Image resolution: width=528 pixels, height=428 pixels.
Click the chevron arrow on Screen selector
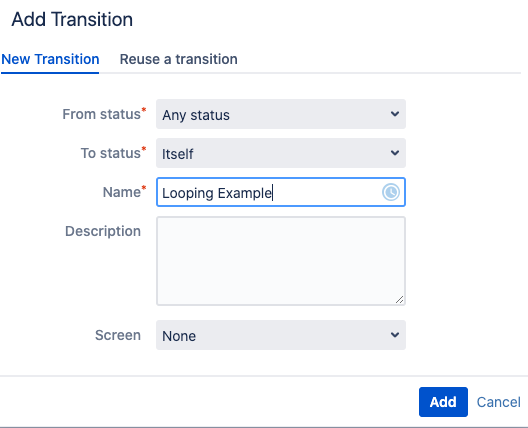click(395, 335)
